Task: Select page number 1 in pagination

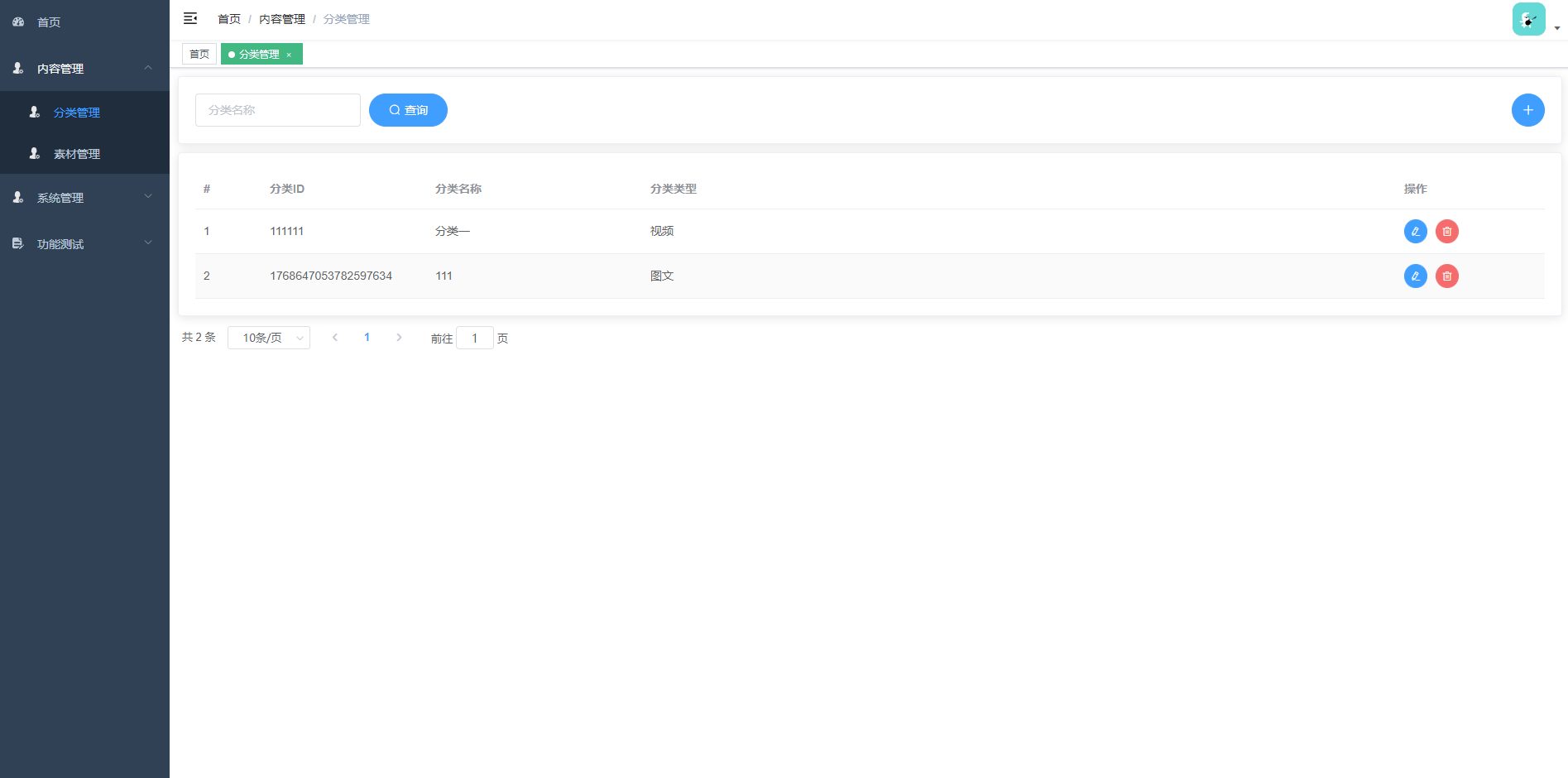Action: [367, 337]
